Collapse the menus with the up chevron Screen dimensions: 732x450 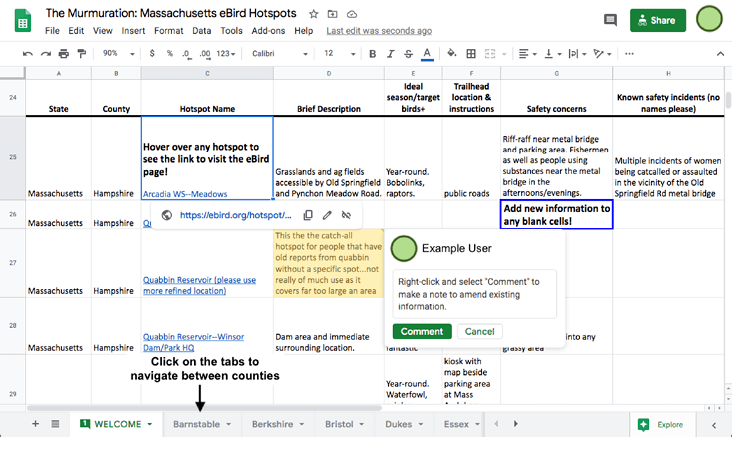coord(720,54)
